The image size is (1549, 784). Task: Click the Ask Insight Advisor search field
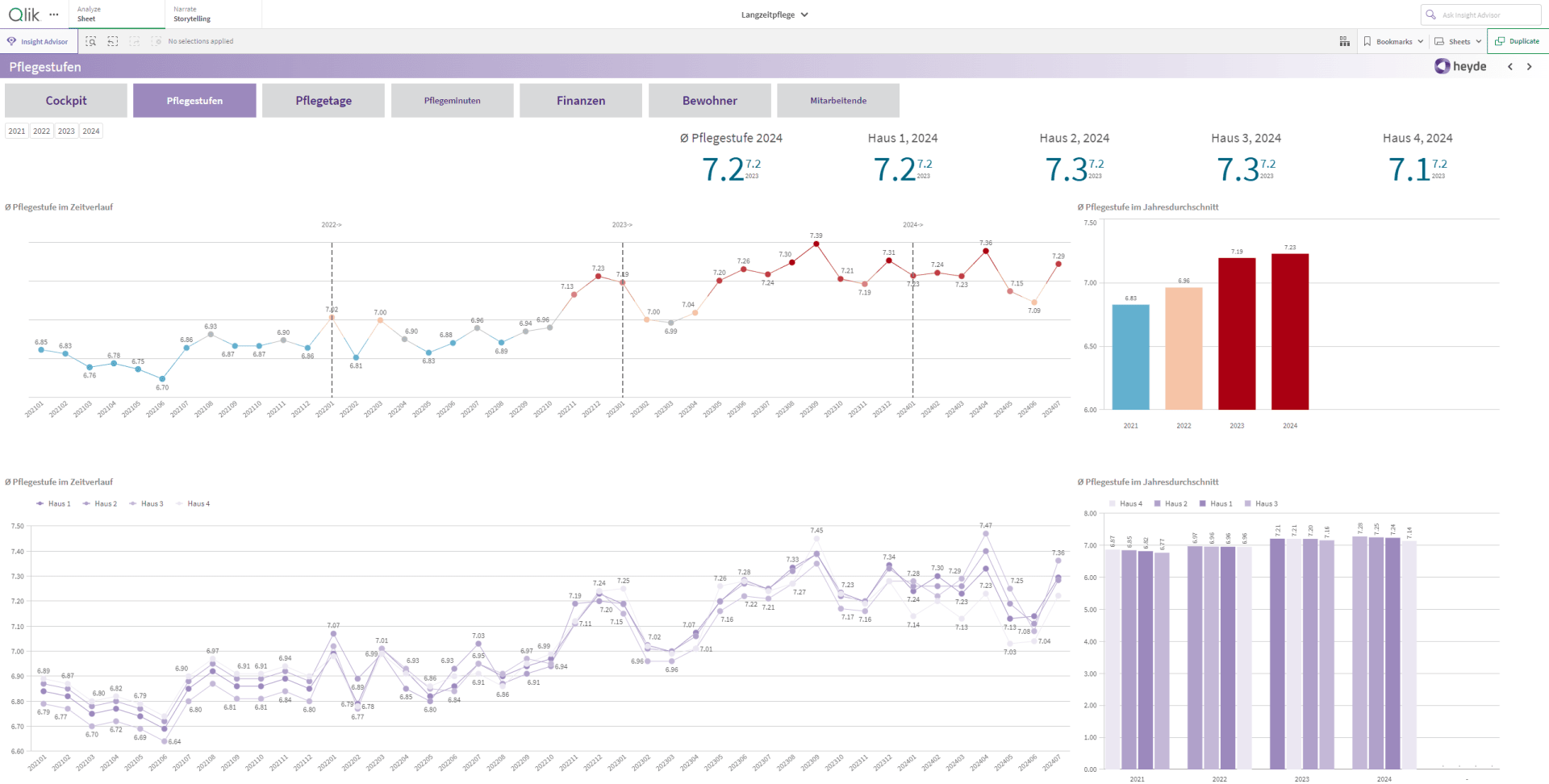point(1481,15)
